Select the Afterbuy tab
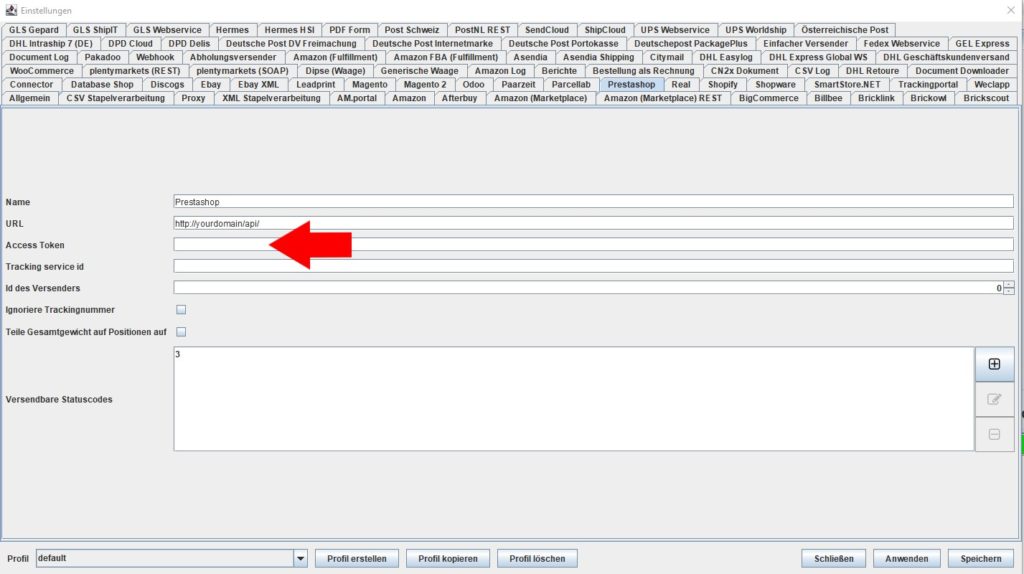This screenshot has width=1024, height=574. tap(459, 98)
